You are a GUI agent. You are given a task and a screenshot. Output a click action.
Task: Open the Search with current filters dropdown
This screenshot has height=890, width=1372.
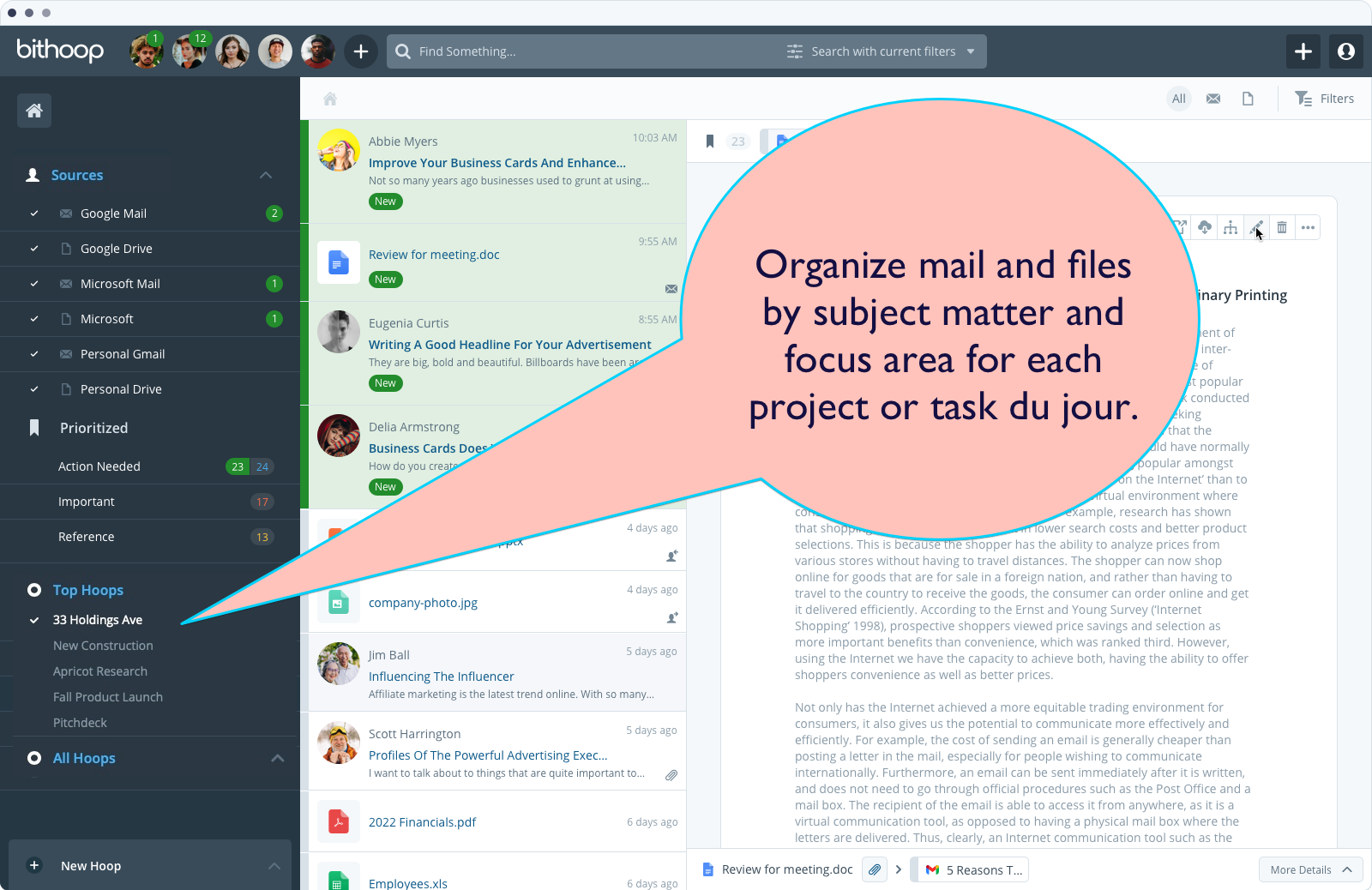point(882,51)
